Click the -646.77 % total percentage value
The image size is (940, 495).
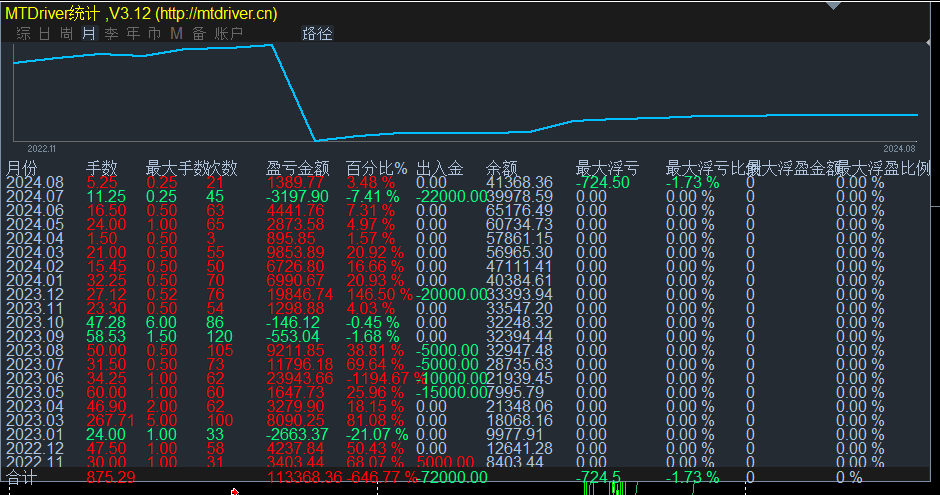pos(382,478)
